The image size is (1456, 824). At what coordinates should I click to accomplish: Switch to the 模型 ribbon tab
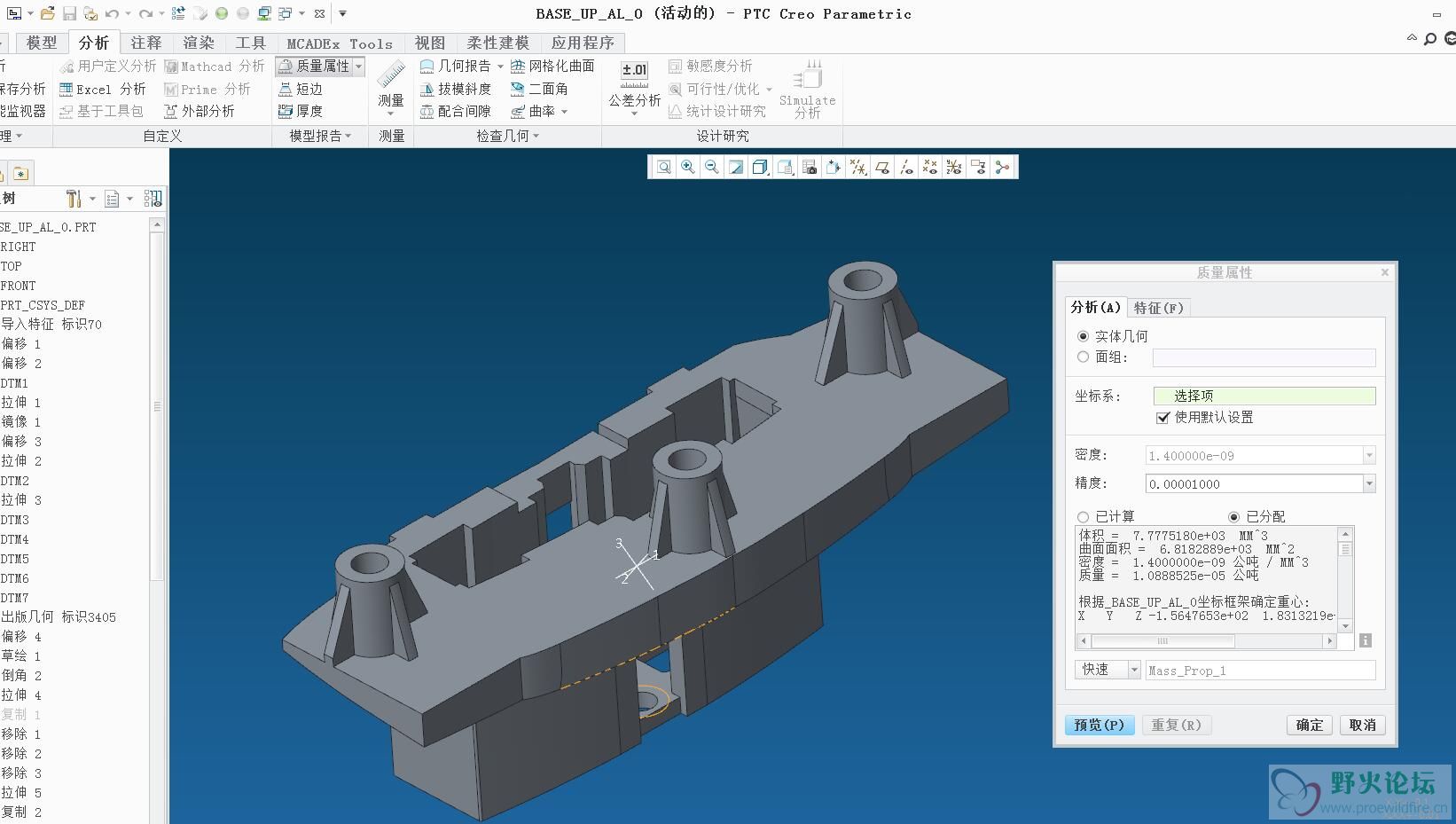pyautogui.click(x=42, y=43)
